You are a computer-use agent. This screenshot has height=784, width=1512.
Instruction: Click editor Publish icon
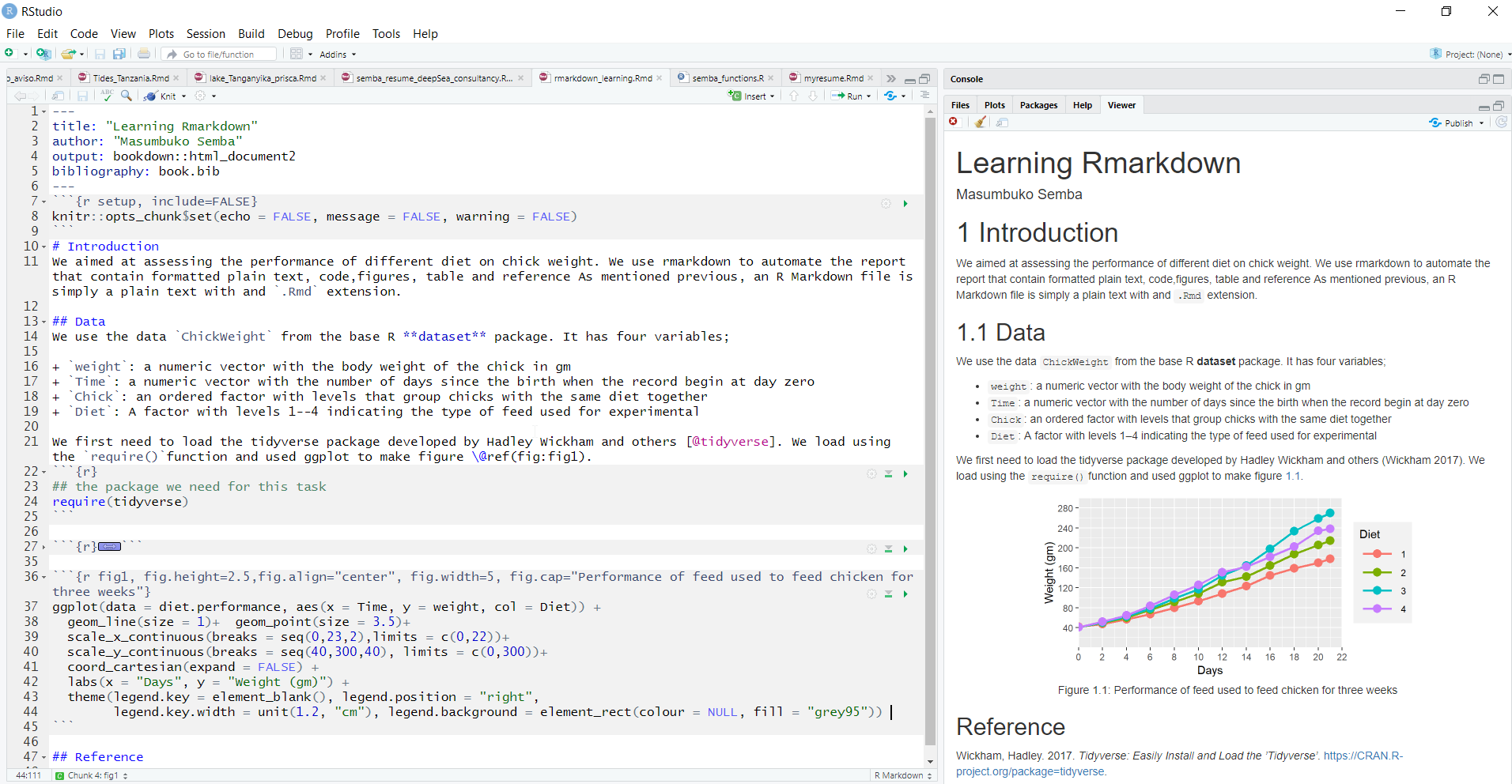tap(891, 96)
